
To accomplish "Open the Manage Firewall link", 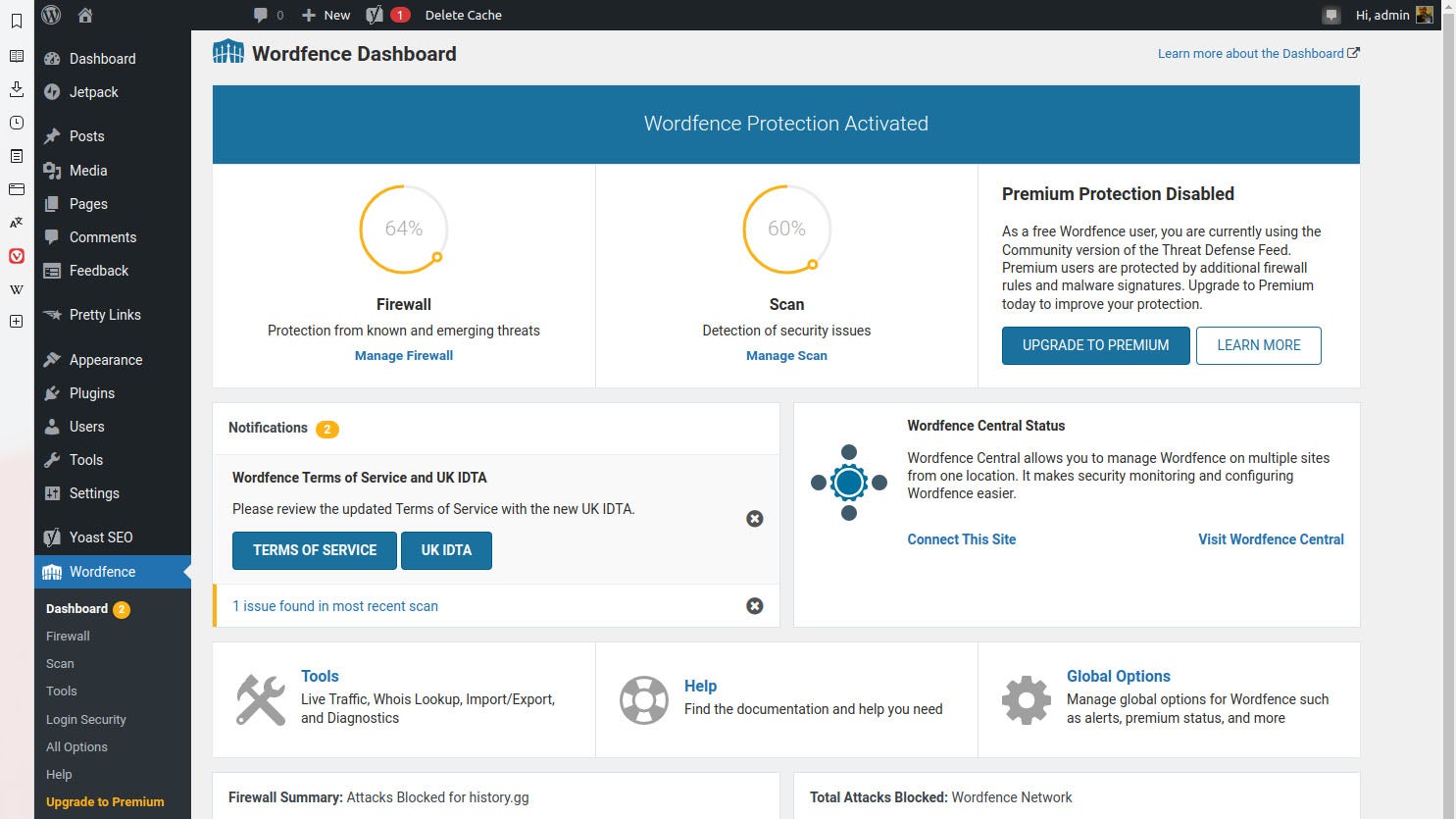I will [404, 356].
